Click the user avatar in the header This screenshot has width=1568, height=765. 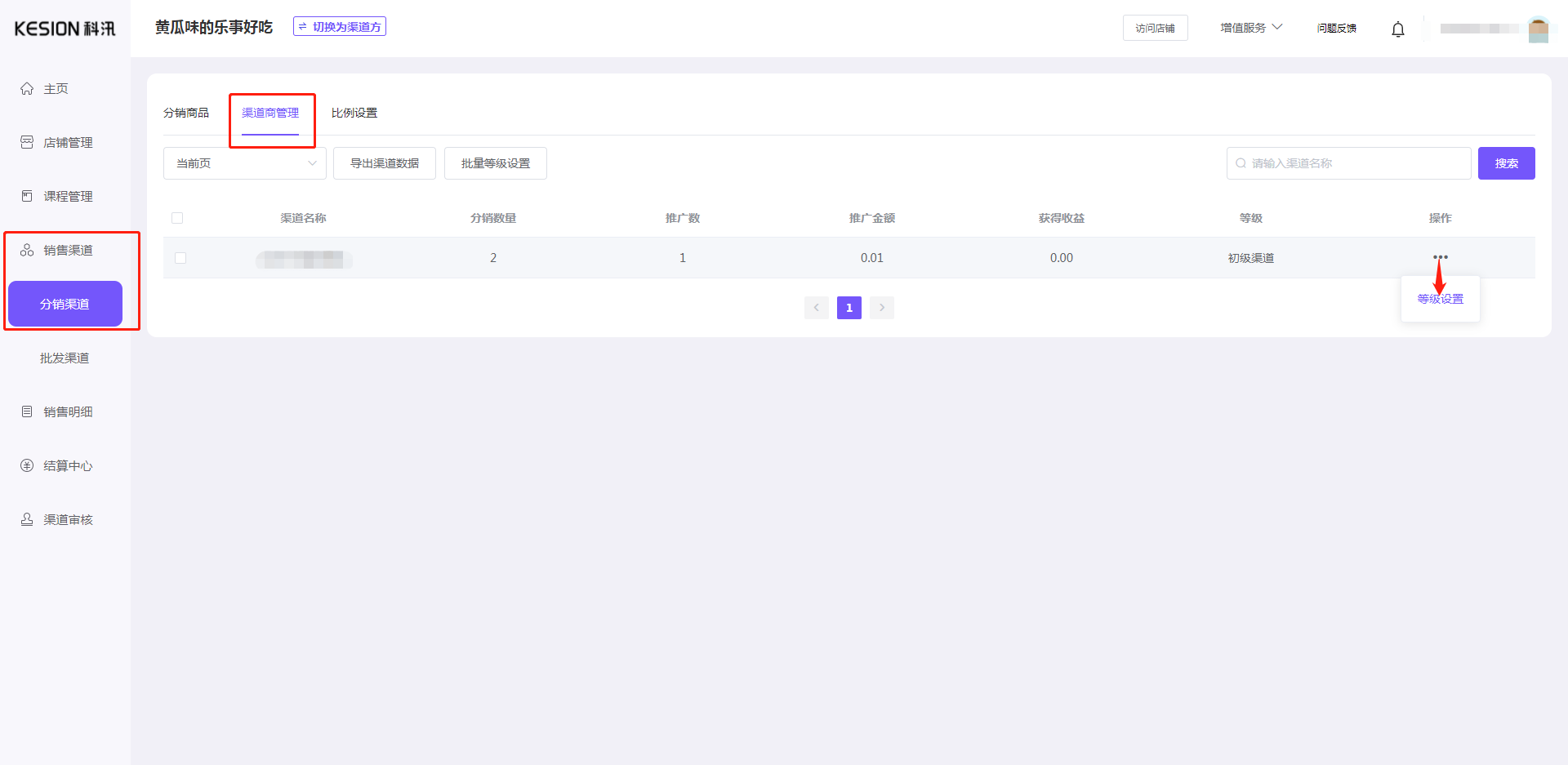click(1538, 29)
